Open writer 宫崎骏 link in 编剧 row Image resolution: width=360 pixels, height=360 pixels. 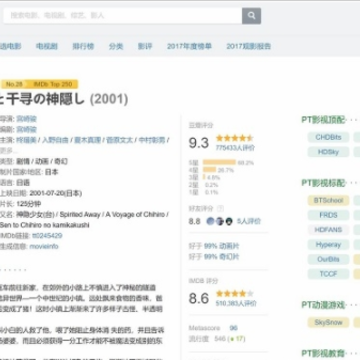(x=27, y=129)
